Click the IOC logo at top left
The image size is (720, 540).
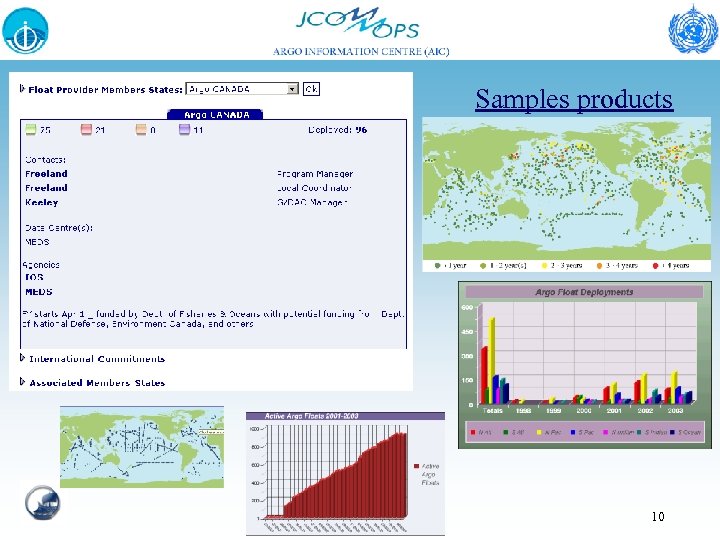[25, 31]
